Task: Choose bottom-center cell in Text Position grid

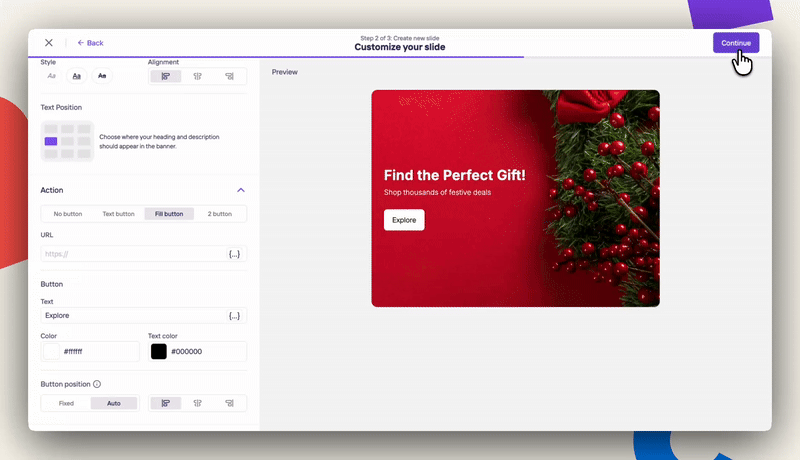Action: pos(67,154)
